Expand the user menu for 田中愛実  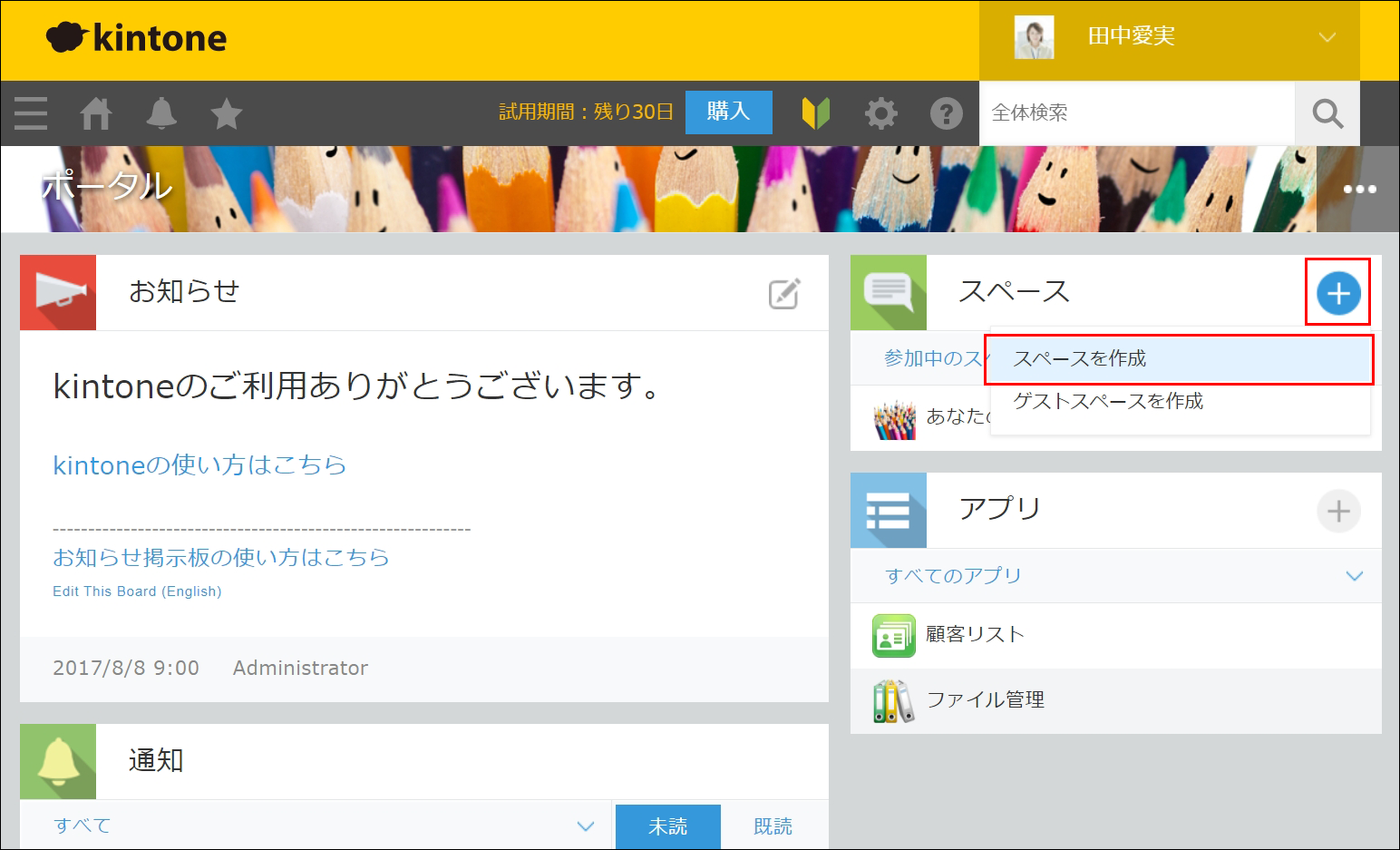pyautogui.click(x=1326, y=36)
